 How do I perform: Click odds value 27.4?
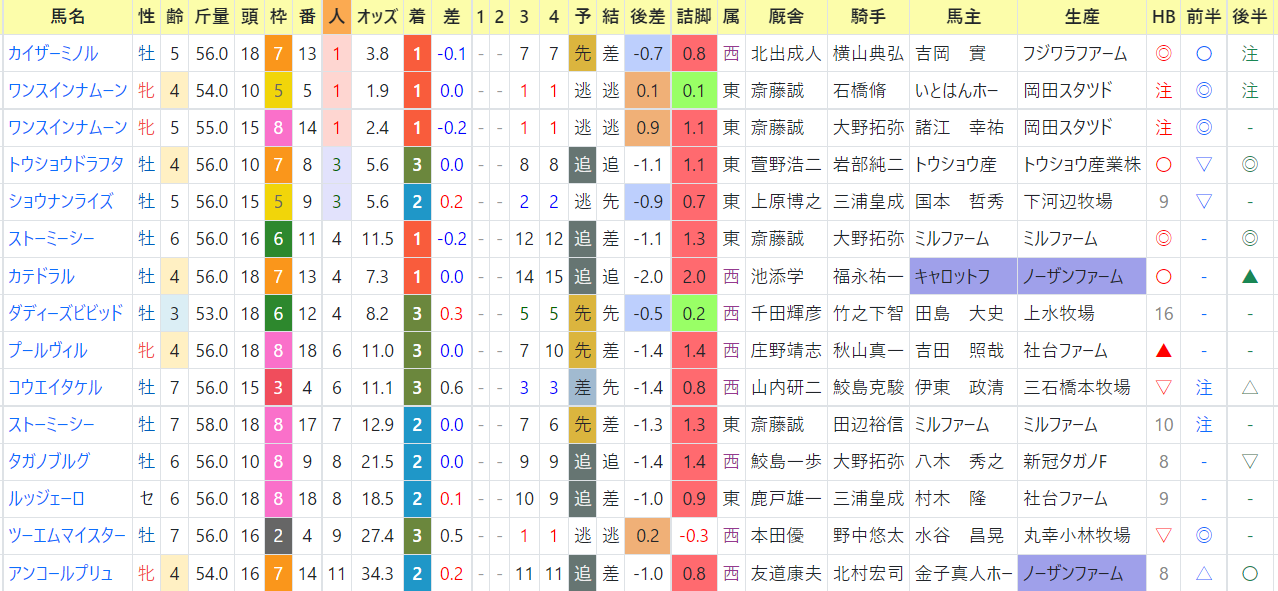377,535
